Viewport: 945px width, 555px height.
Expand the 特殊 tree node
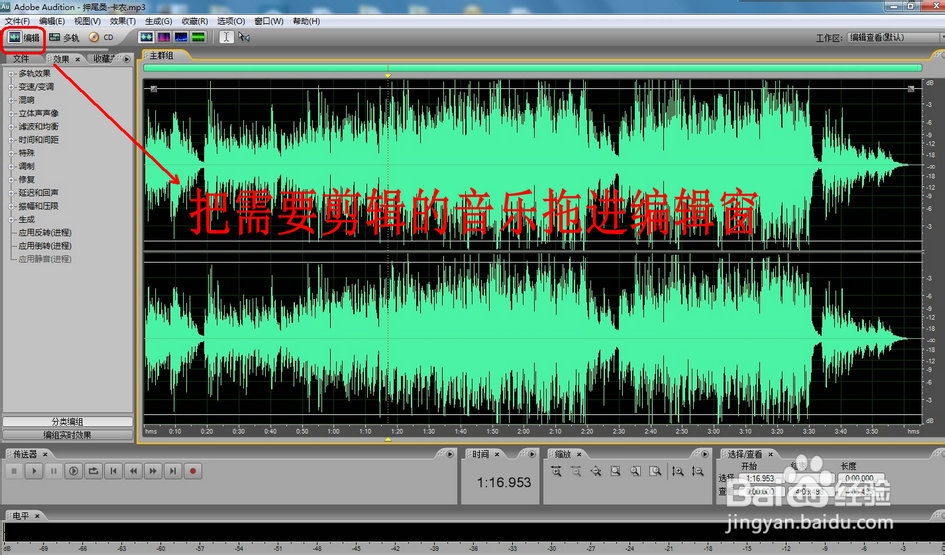point(11,153)
